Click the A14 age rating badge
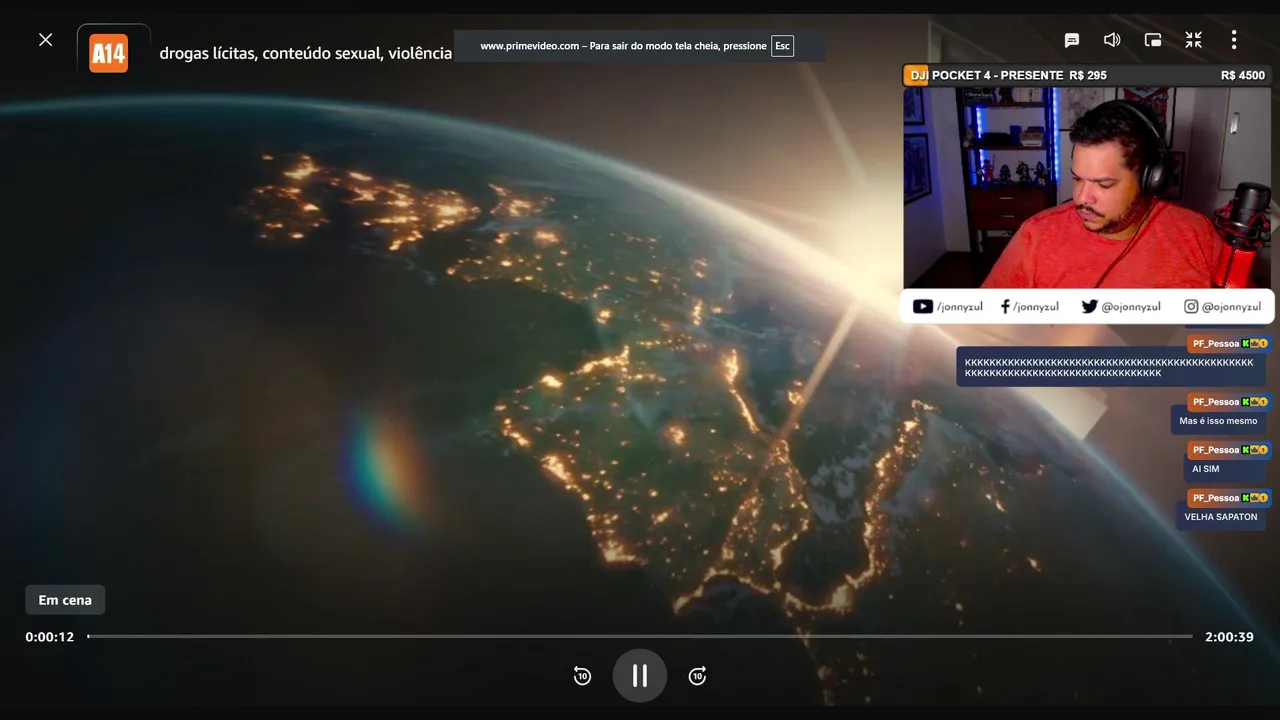The width and height of the screenshot is (1280, 720). coord(108,53)
